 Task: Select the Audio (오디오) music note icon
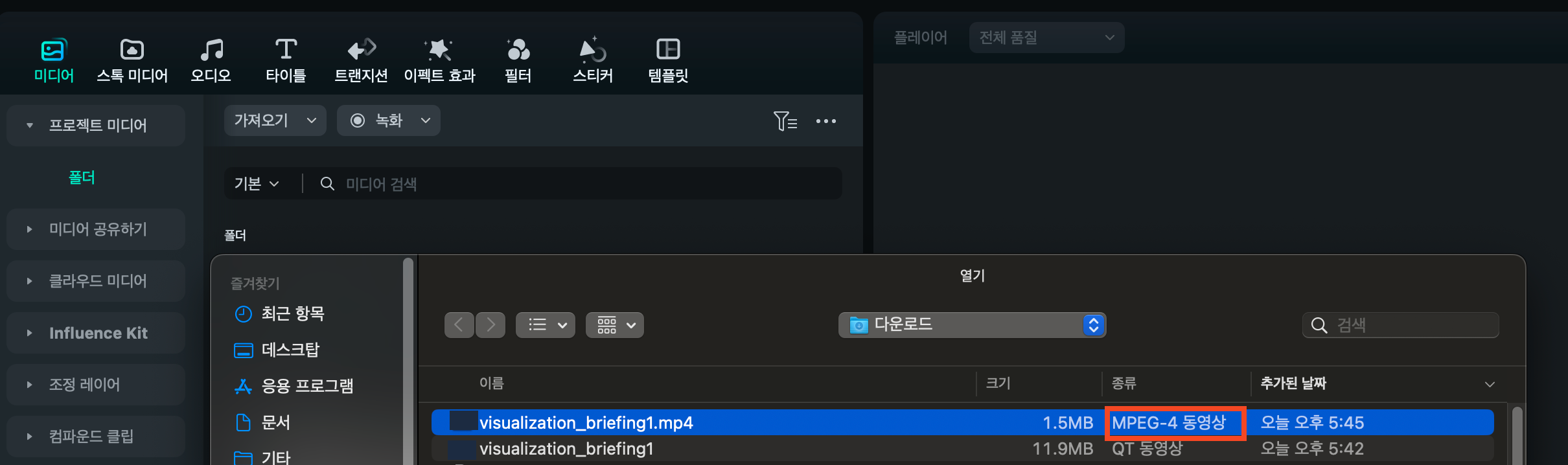(211, 50)
